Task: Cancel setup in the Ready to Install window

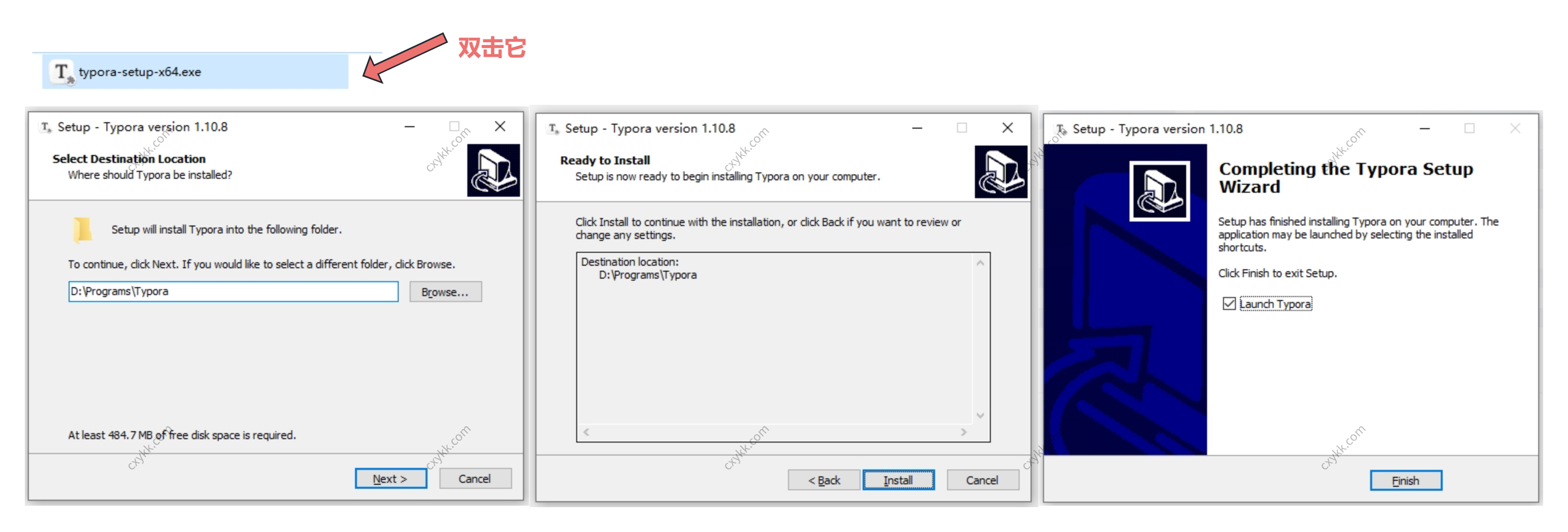Action: coord(982,480)
